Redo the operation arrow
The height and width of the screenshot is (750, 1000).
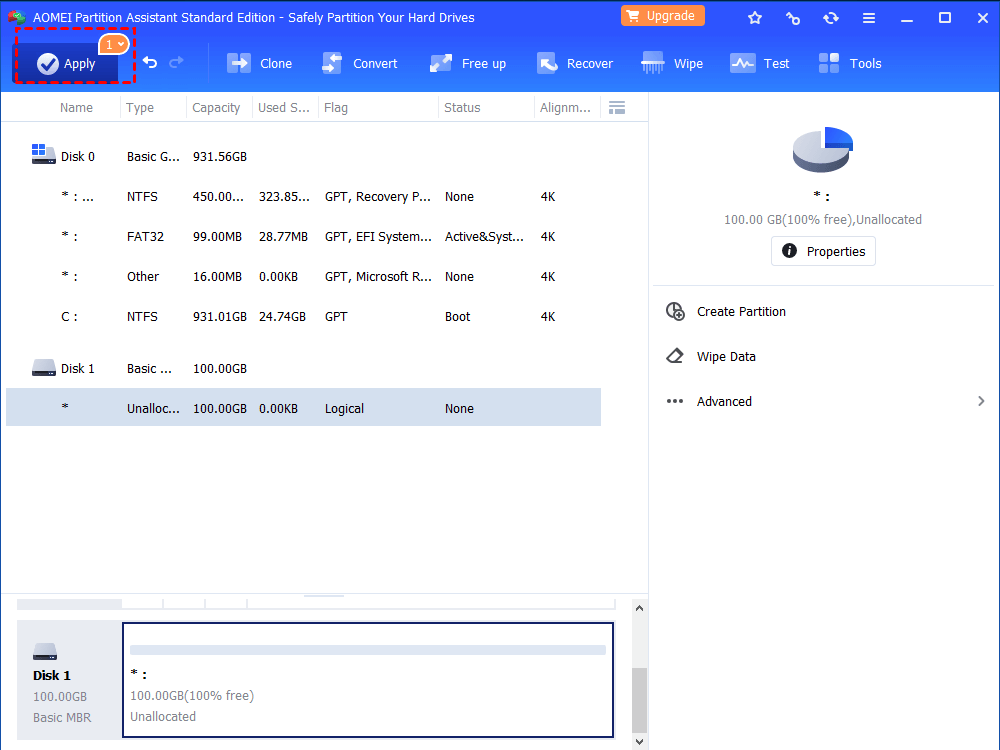click(176, 62)
